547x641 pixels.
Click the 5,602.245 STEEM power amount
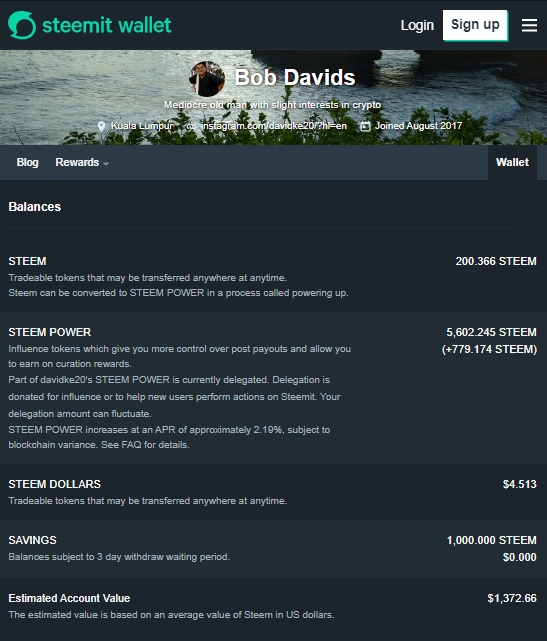coord(491,332)
